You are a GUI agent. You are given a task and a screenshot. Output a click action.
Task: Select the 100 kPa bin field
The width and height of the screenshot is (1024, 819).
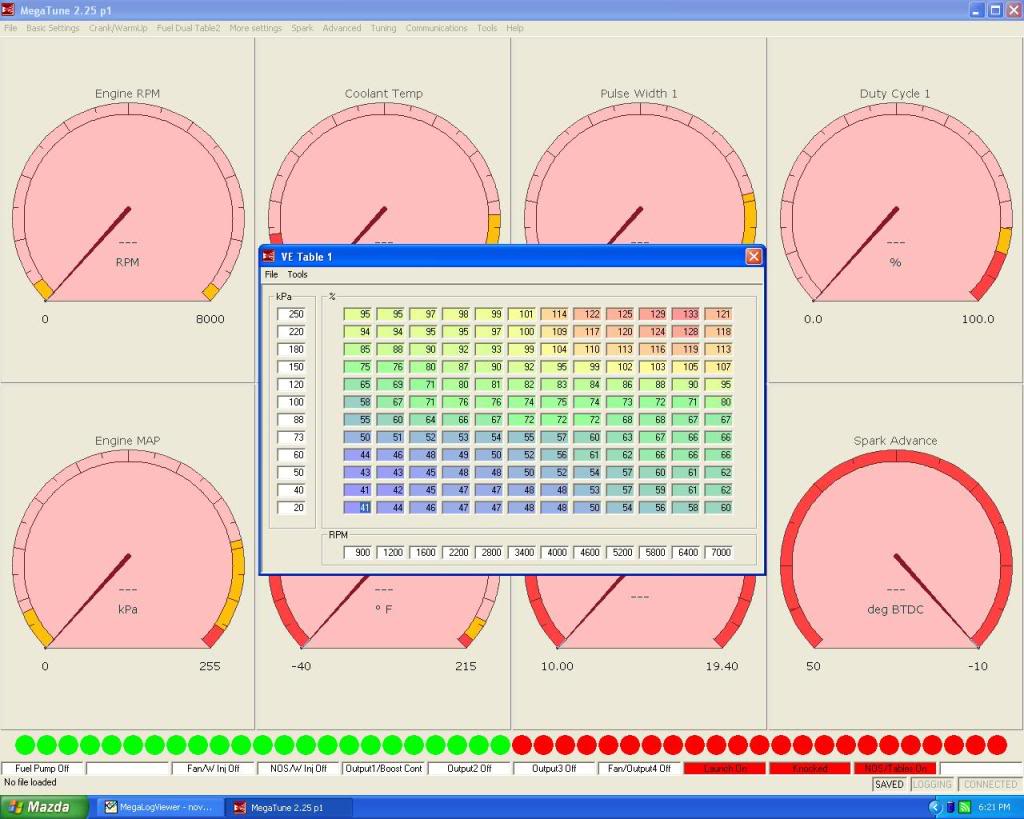[x=291, y=402]
